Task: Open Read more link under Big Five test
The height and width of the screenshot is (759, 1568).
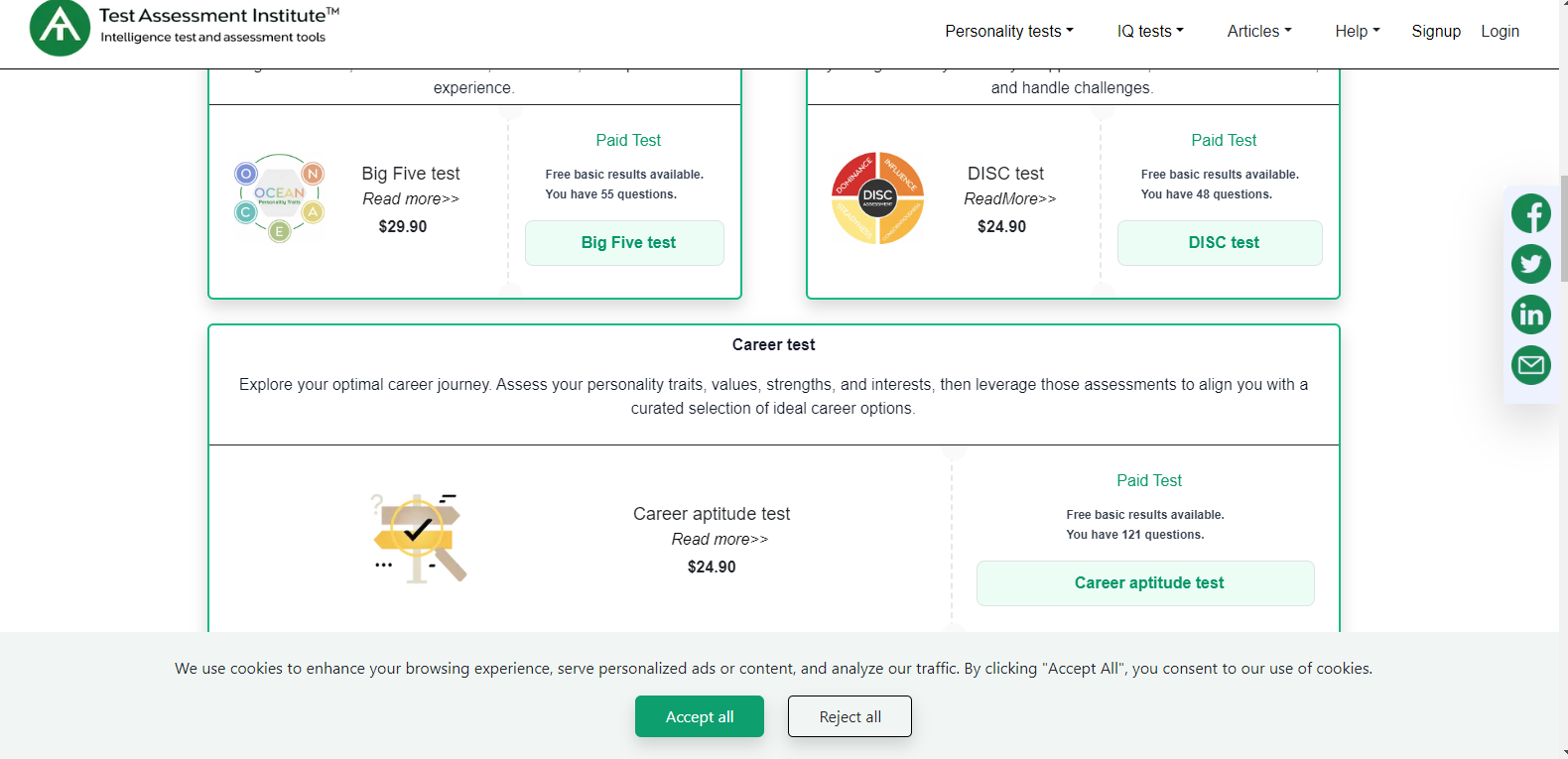Action: pyautogui.click(x=411, y=199)
